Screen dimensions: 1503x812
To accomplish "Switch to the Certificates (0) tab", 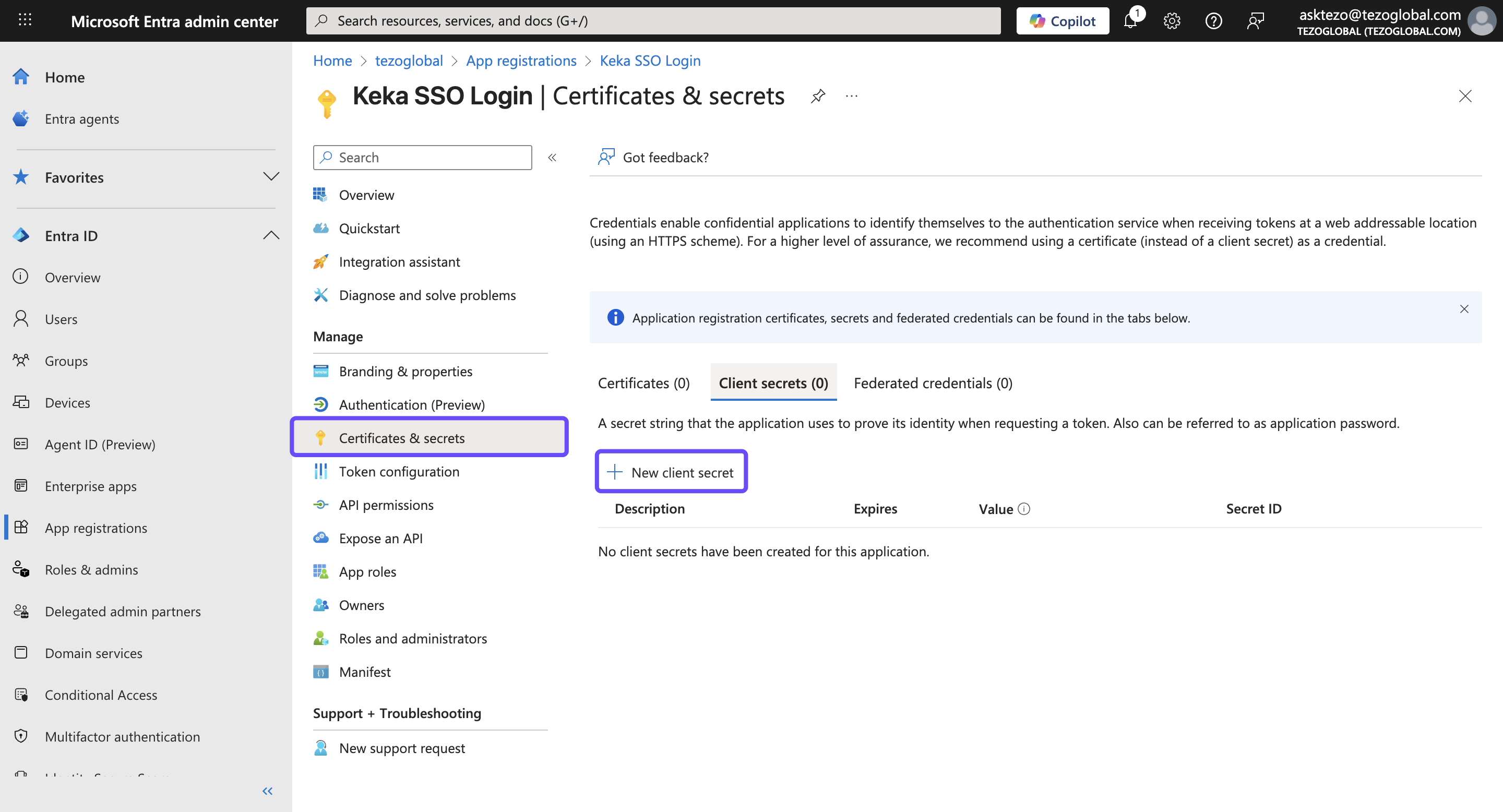I will (x=643, y=383).
